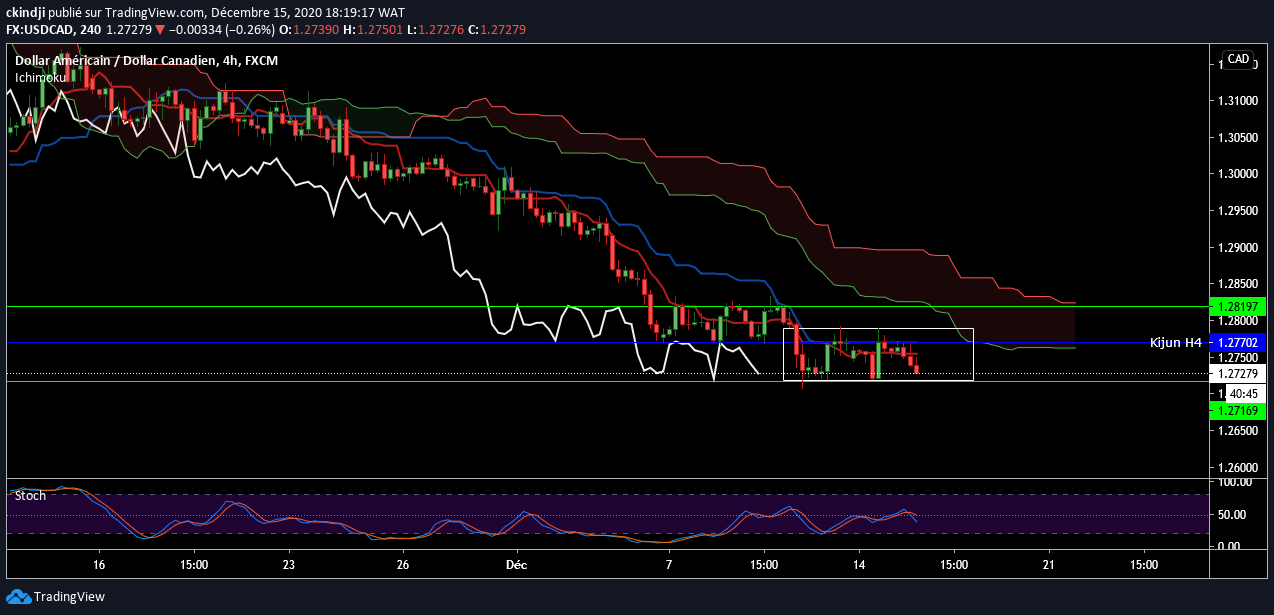
Task: Select the Kijun H4 line label
Action: tap(1177, 343)
